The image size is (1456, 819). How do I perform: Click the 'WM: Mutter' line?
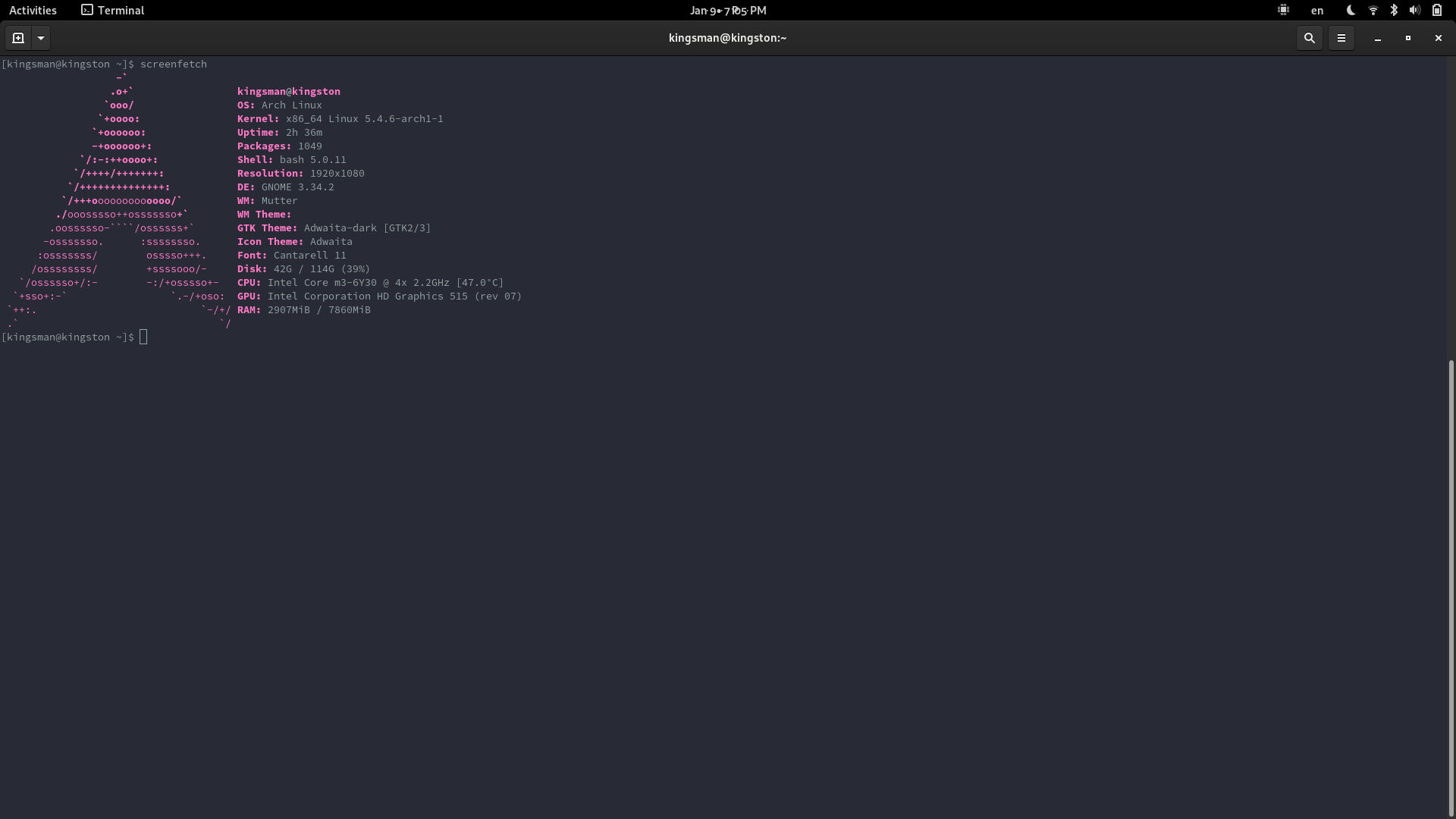(x=268, y=201)
